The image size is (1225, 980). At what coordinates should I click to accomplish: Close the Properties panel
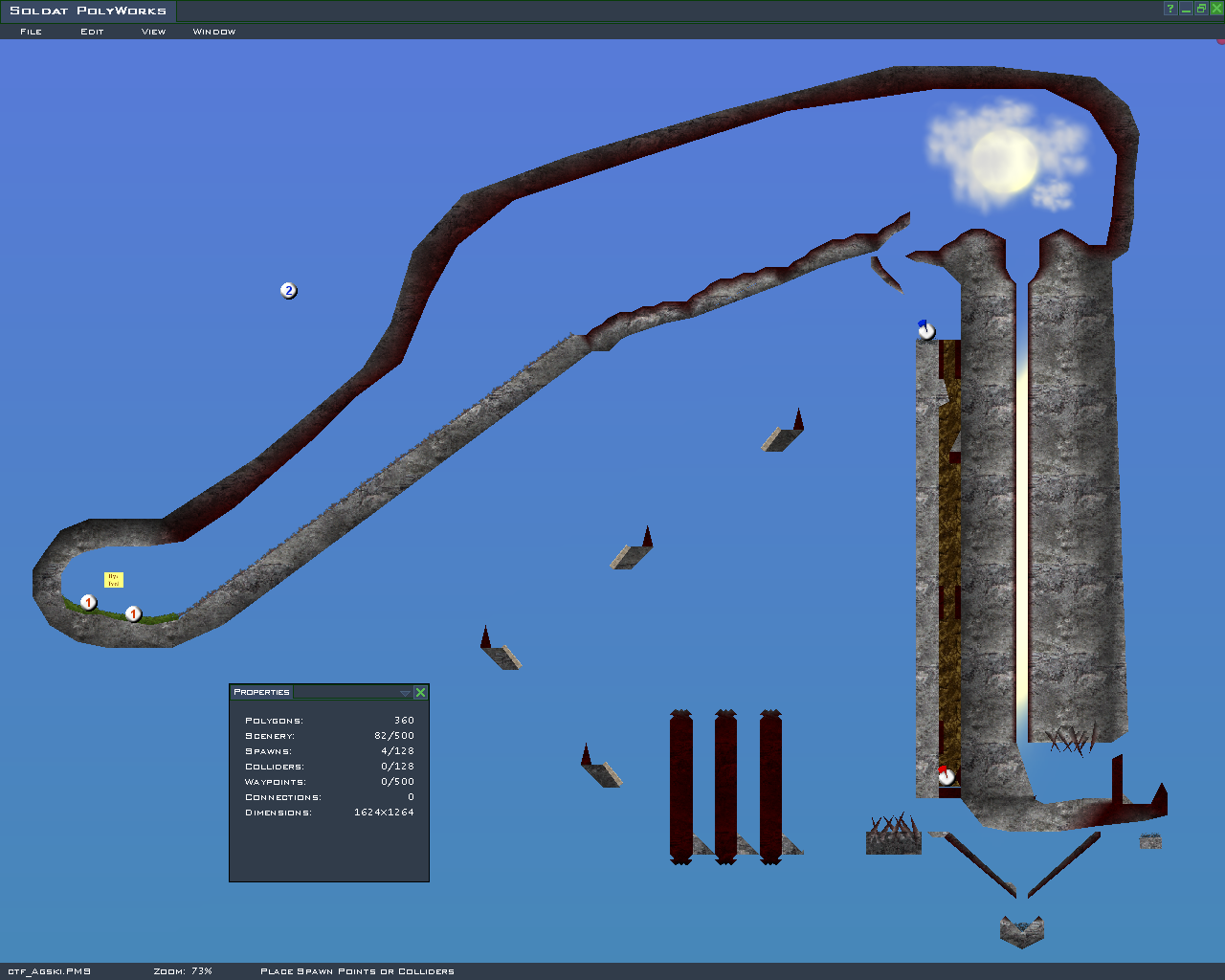click(420, 692)
